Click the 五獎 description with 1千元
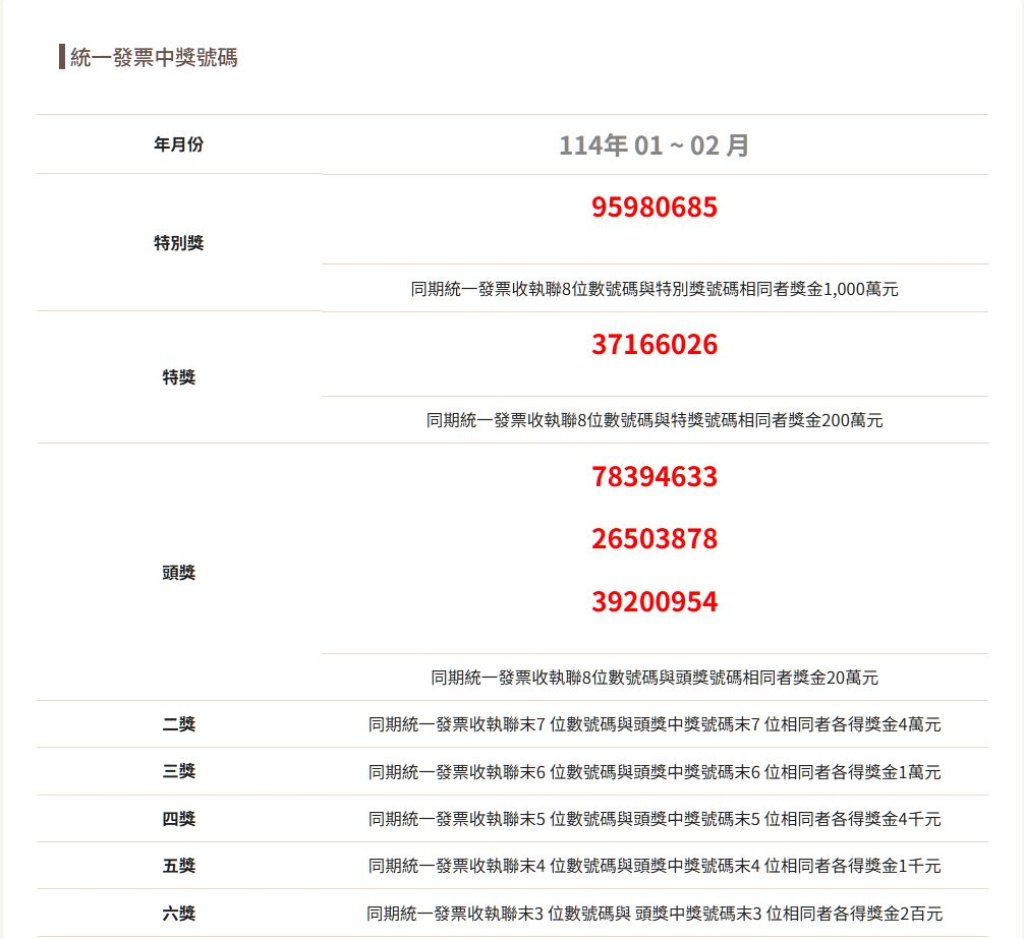Image resolution: width=1024 pixels, height=939 pixels. (654, 866)
